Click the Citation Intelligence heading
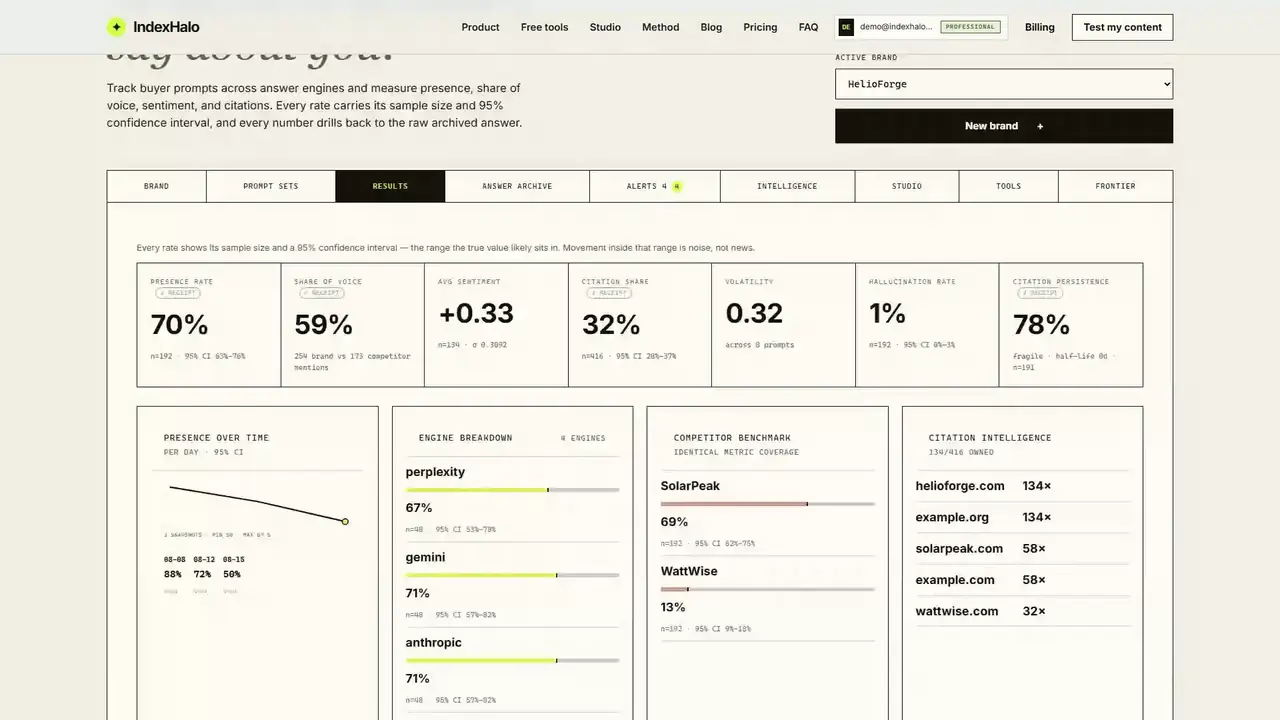The height and width of the screenshot is (720, 1280). (990, 438)
